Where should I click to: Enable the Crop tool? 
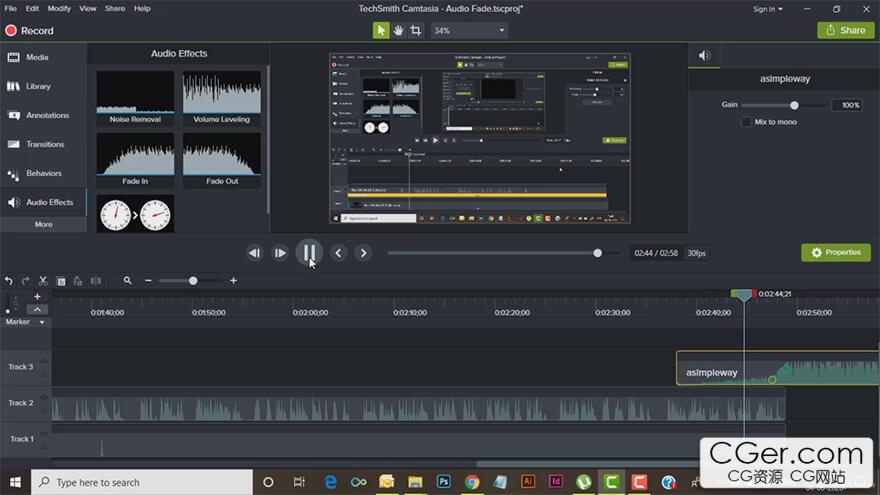tap(416, 30)
